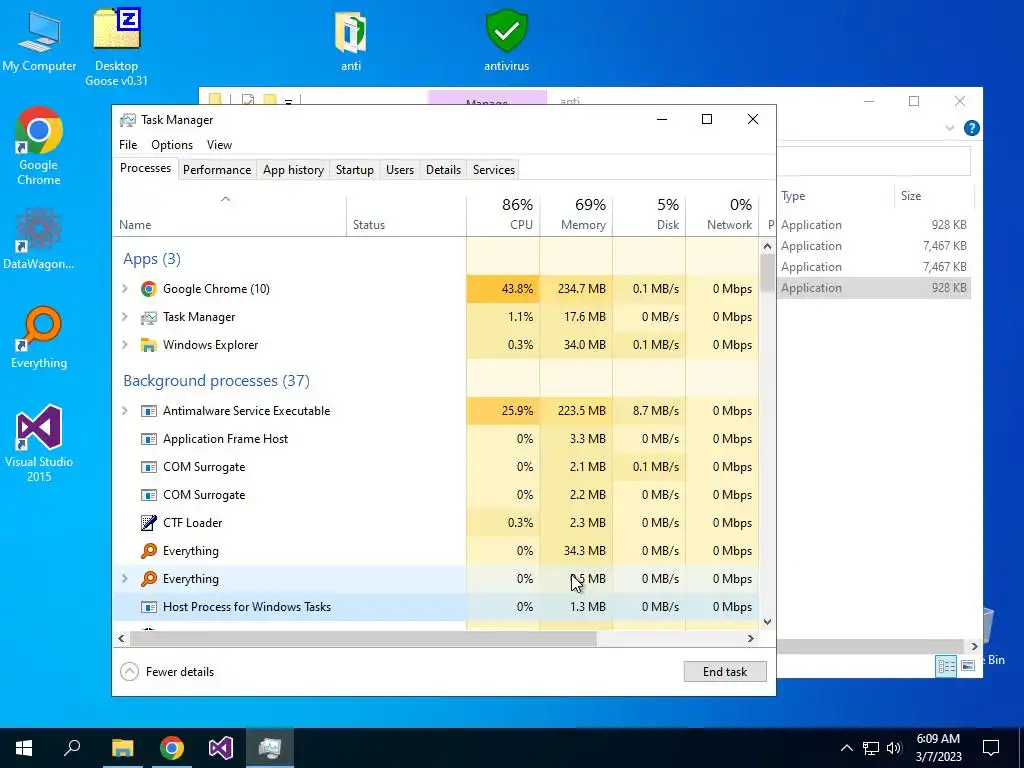The image size is (1024, 768).
Task: Open the View menu
Action: click(x=219, y=144)
